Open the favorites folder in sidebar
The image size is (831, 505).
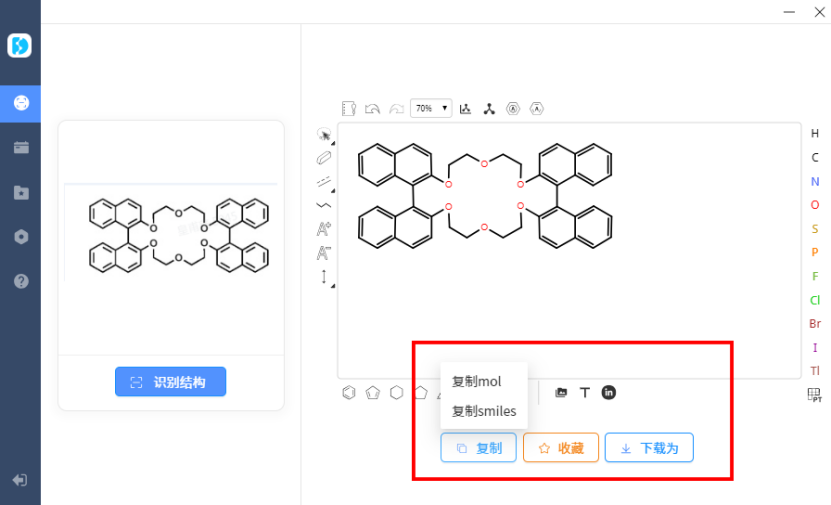[x=21, y=192]
